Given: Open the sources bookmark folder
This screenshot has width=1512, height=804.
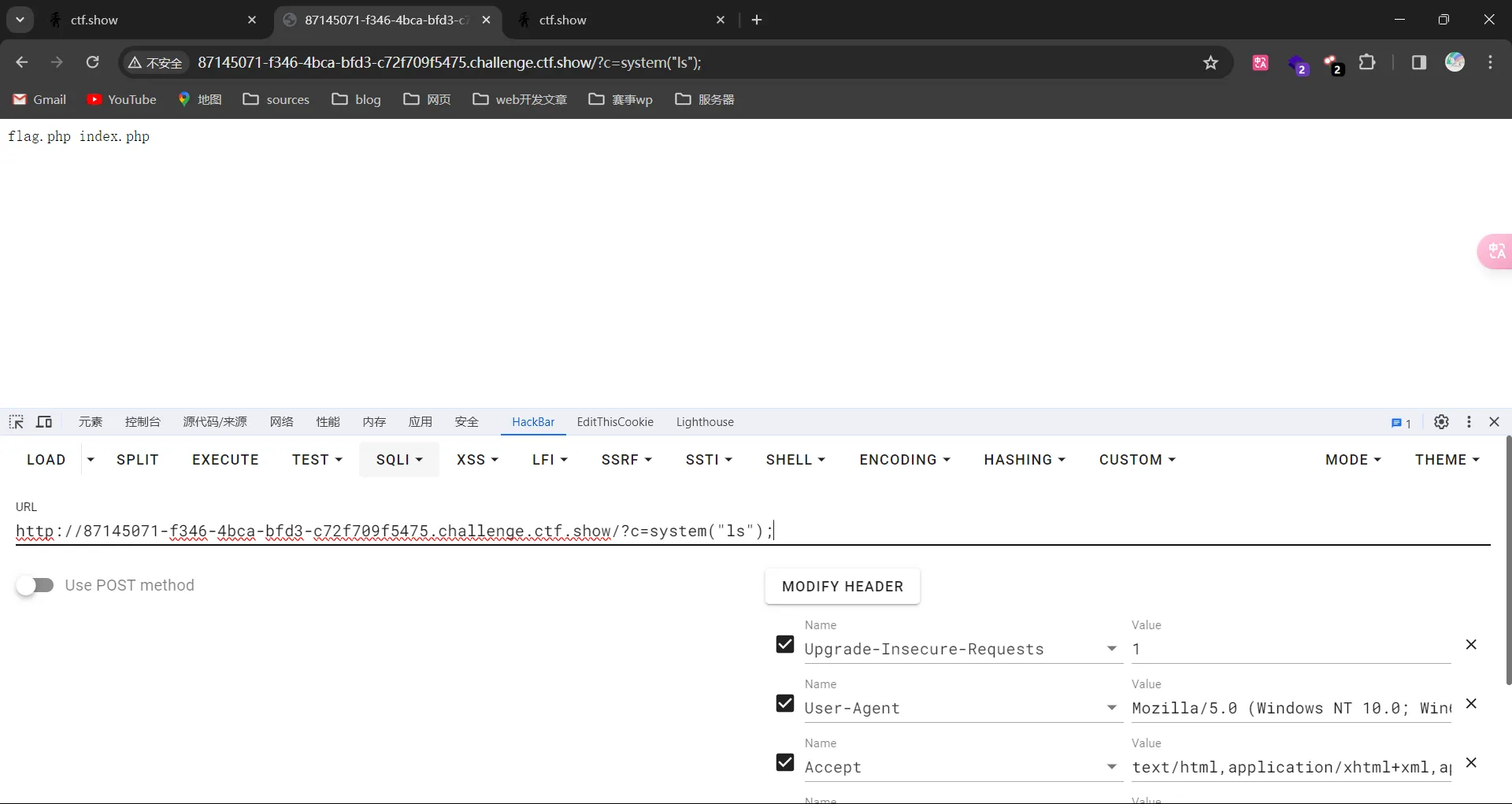Looking at the screenshot, I should point(276,99).
